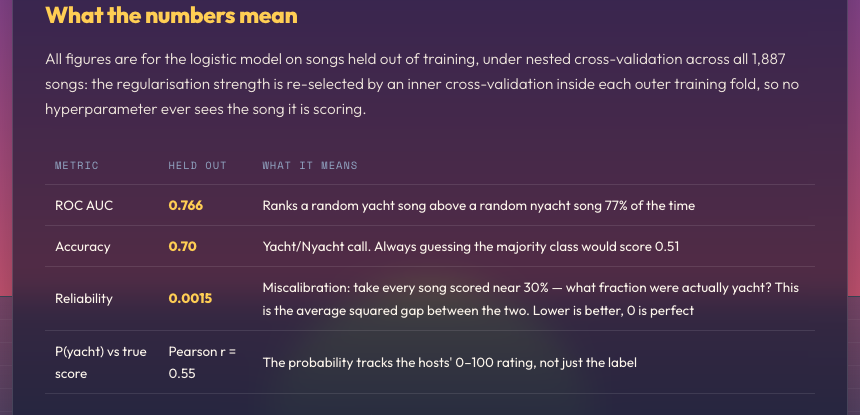Image resolution: width=860 pixels, height=415 pixels.
Task: Click the Accuracy metric label
Action: tap(82, 247)
